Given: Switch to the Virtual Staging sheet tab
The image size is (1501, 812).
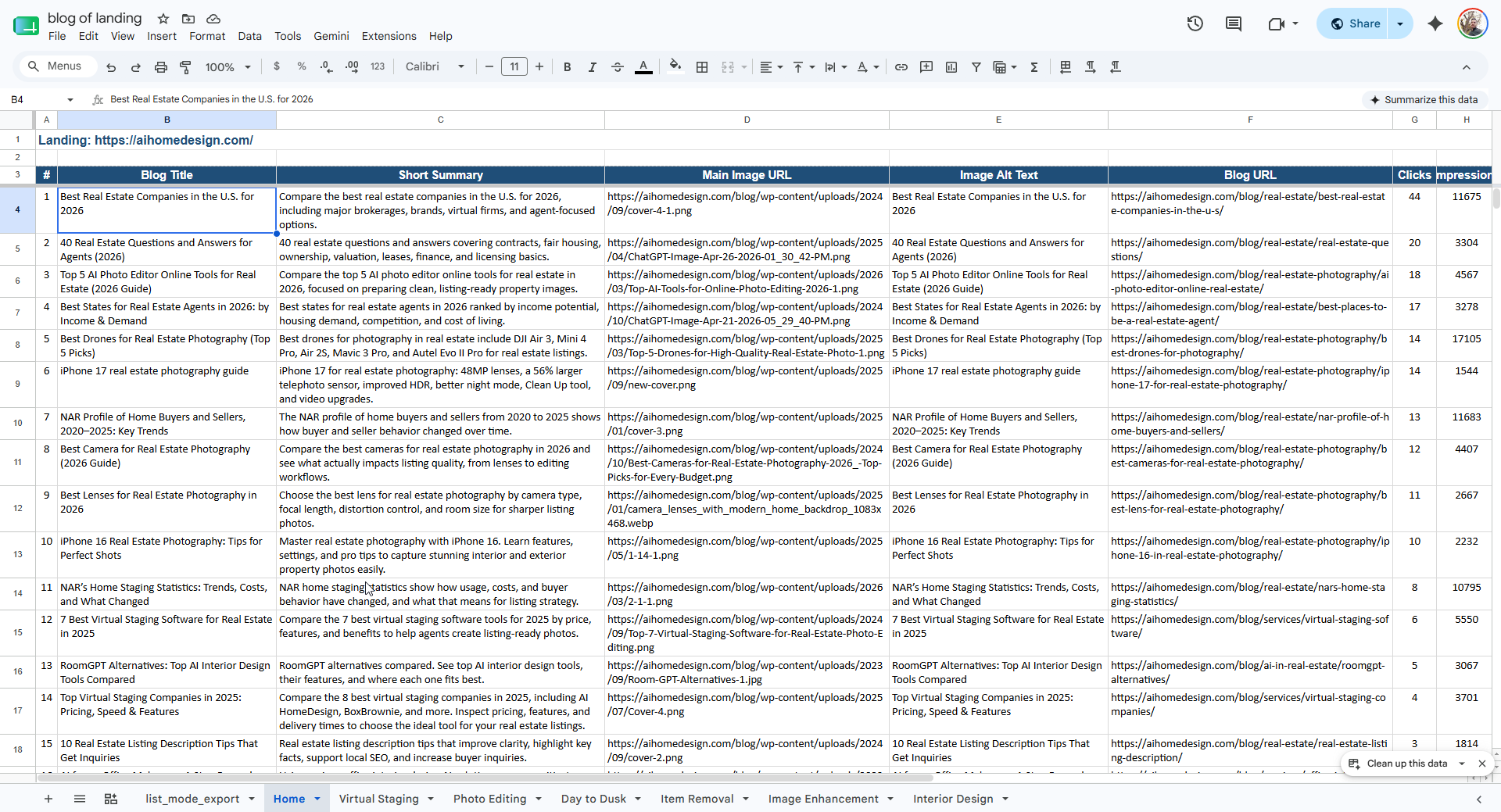Looking at the screenshot, I should (379, 799).
